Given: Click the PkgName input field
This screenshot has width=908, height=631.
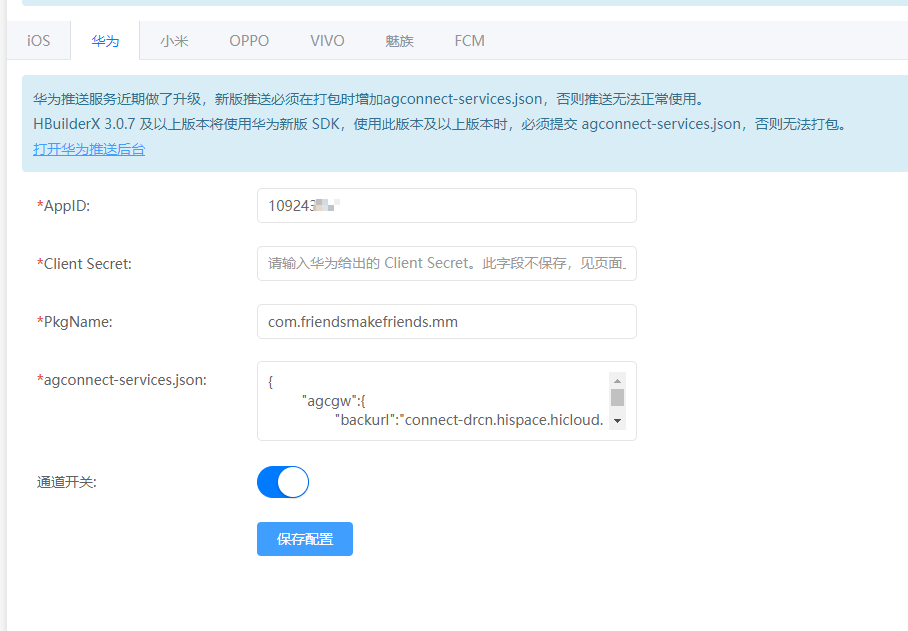Looking at the screenshot, I should pyautogui.click(x=446, y=321).
